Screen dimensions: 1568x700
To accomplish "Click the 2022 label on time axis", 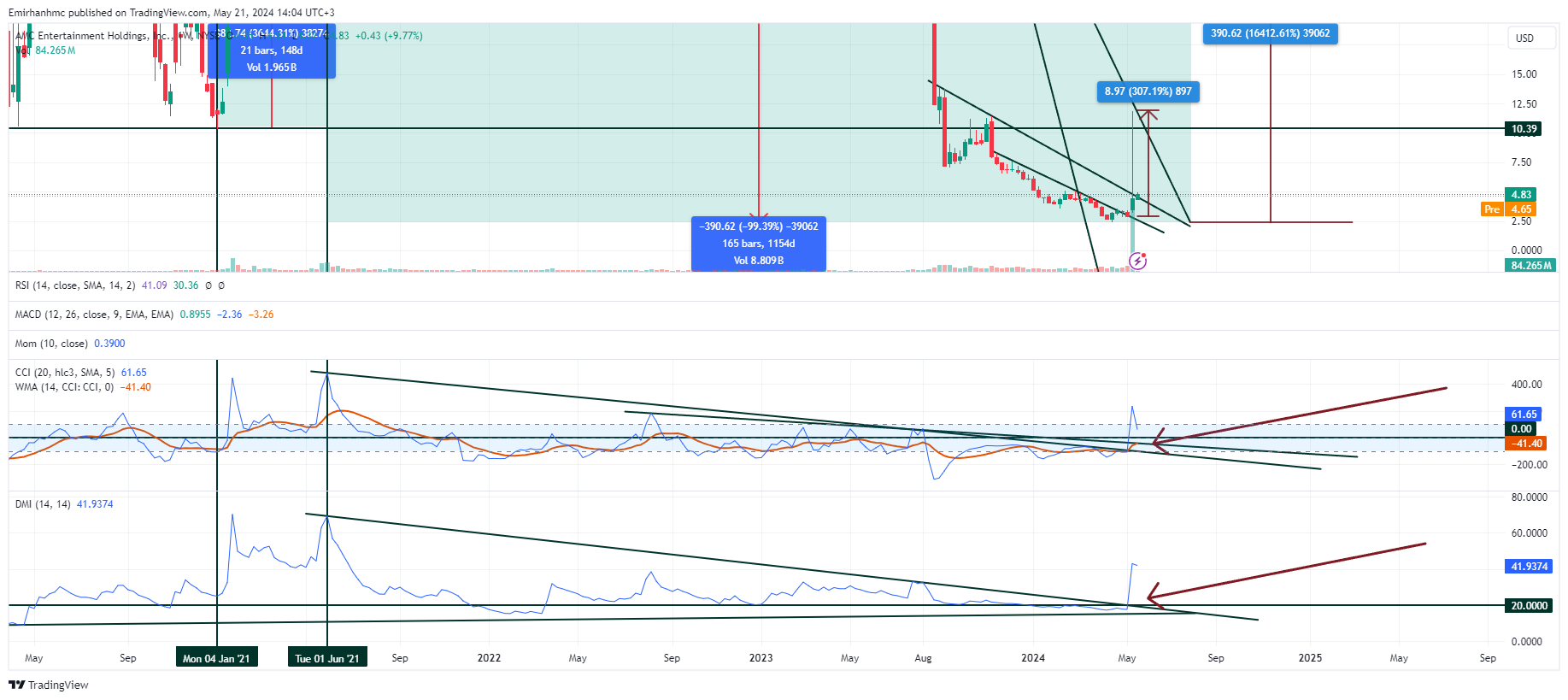I will (x=489, y=658).
